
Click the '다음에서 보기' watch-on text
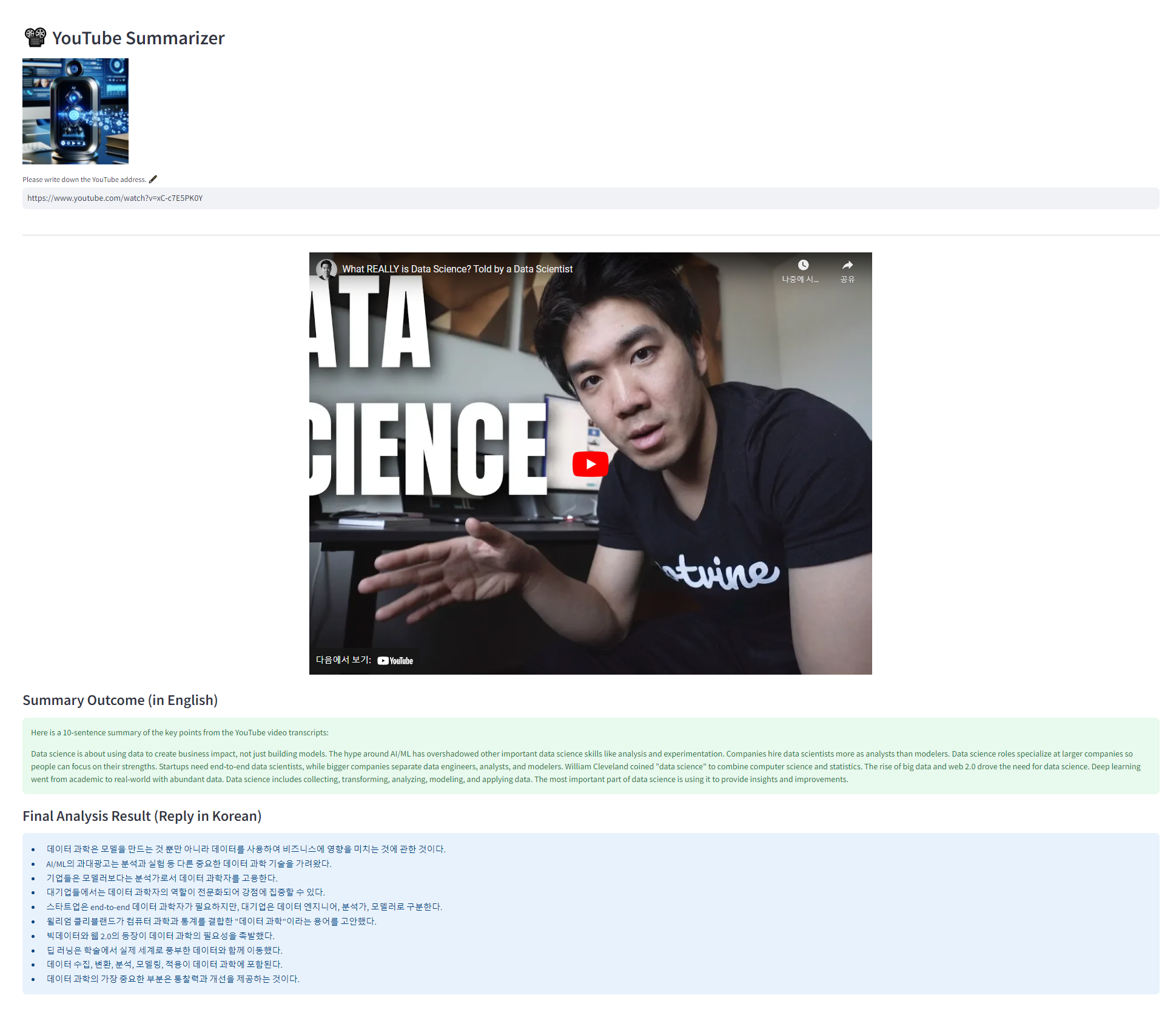click(x=343, y=660)
